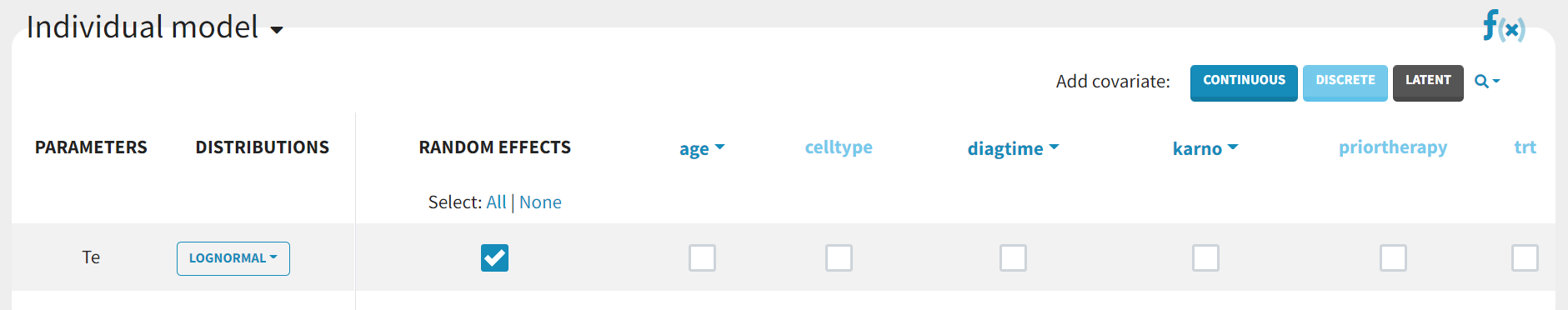Add a CONTINUOUS covariate
The height and width of the screenshot is (310, 1568).
click(1244, 82)
